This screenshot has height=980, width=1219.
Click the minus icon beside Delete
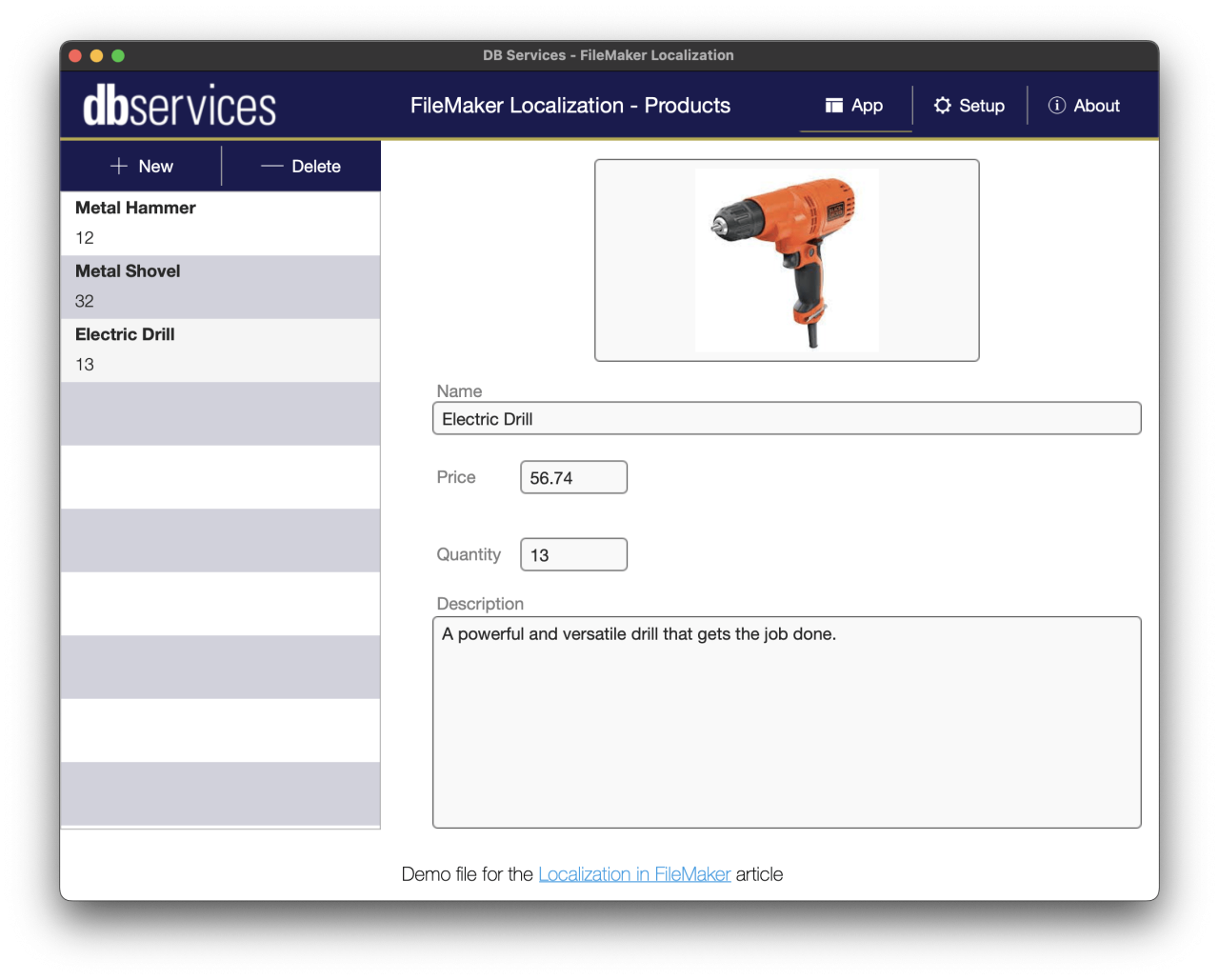272,166
